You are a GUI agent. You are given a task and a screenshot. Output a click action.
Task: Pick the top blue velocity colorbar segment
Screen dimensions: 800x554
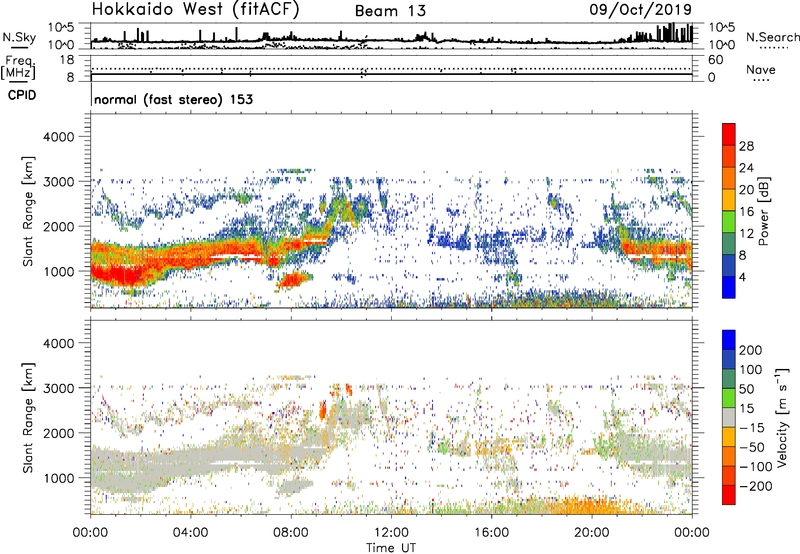tap(729, 340)
